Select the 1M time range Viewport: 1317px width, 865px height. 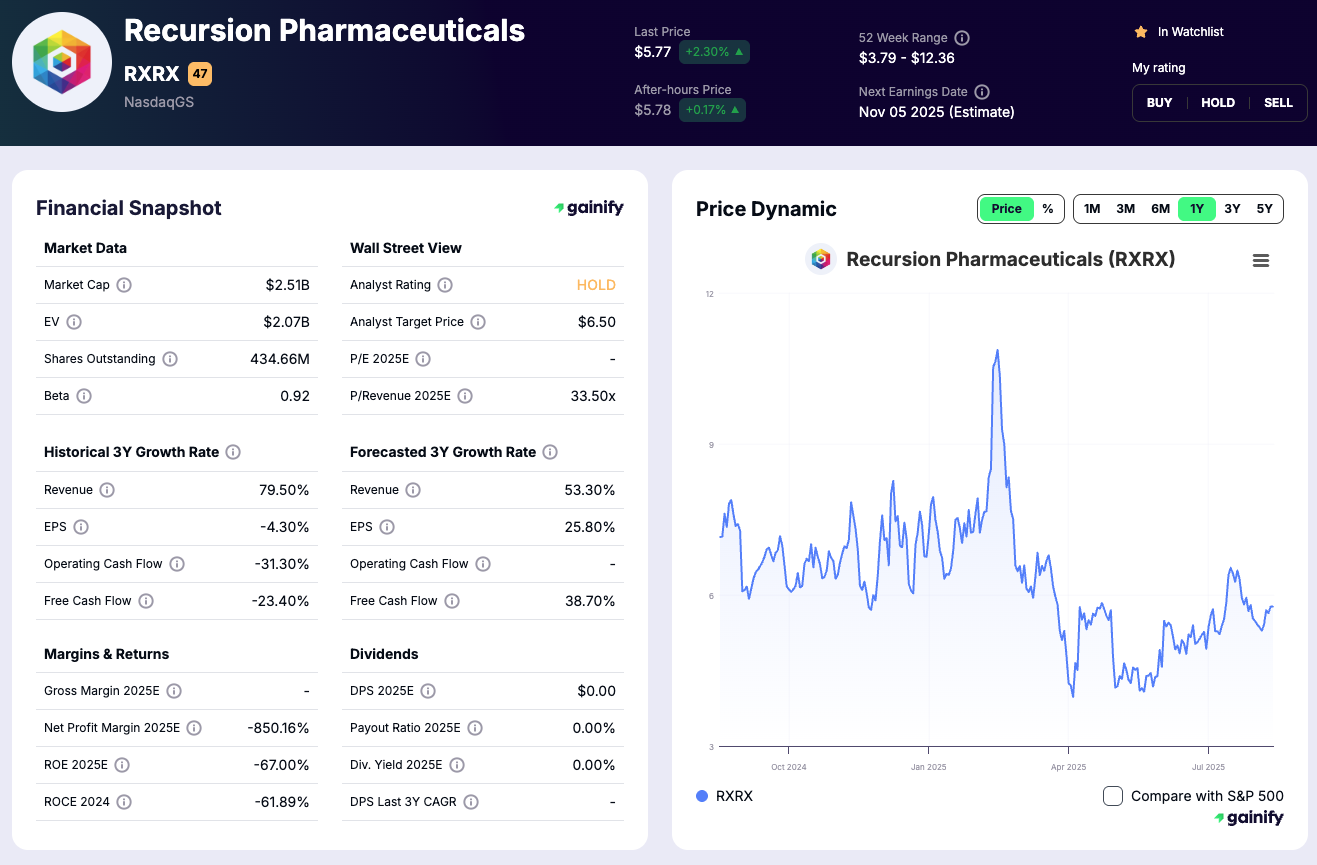[x=1092, y=209]
